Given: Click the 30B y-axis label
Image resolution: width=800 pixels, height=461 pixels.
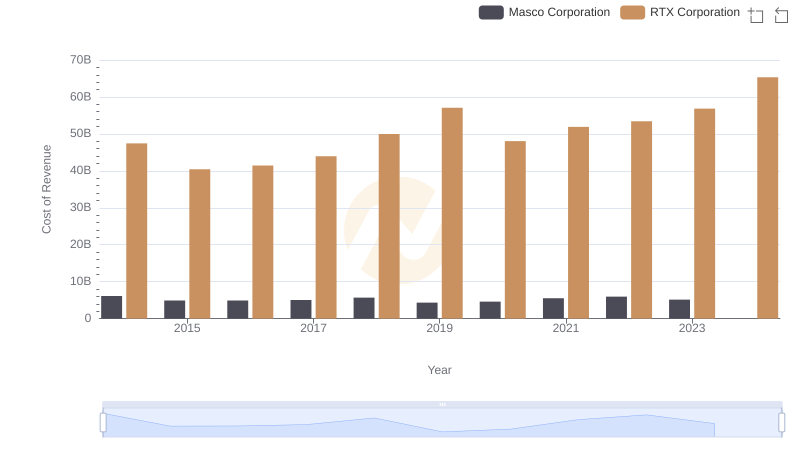Looking at the screenshot, I should [x=81, y=207].
